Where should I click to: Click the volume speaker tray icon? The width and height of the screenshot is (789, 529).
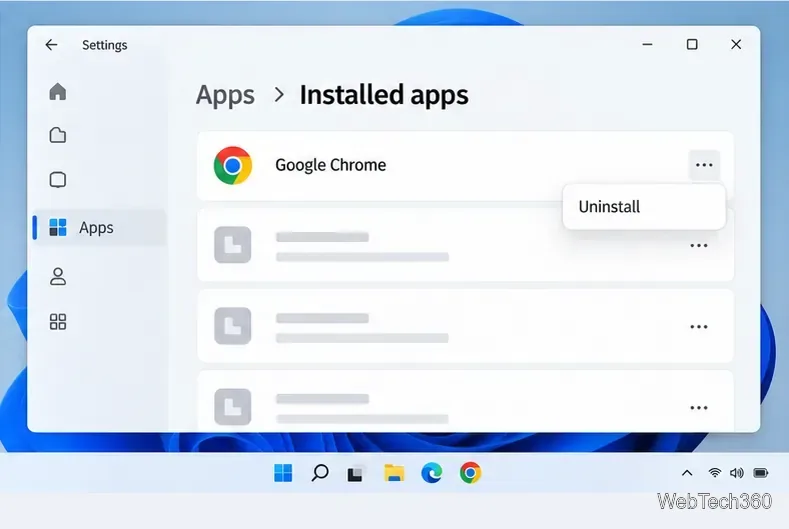click(737, 473)
